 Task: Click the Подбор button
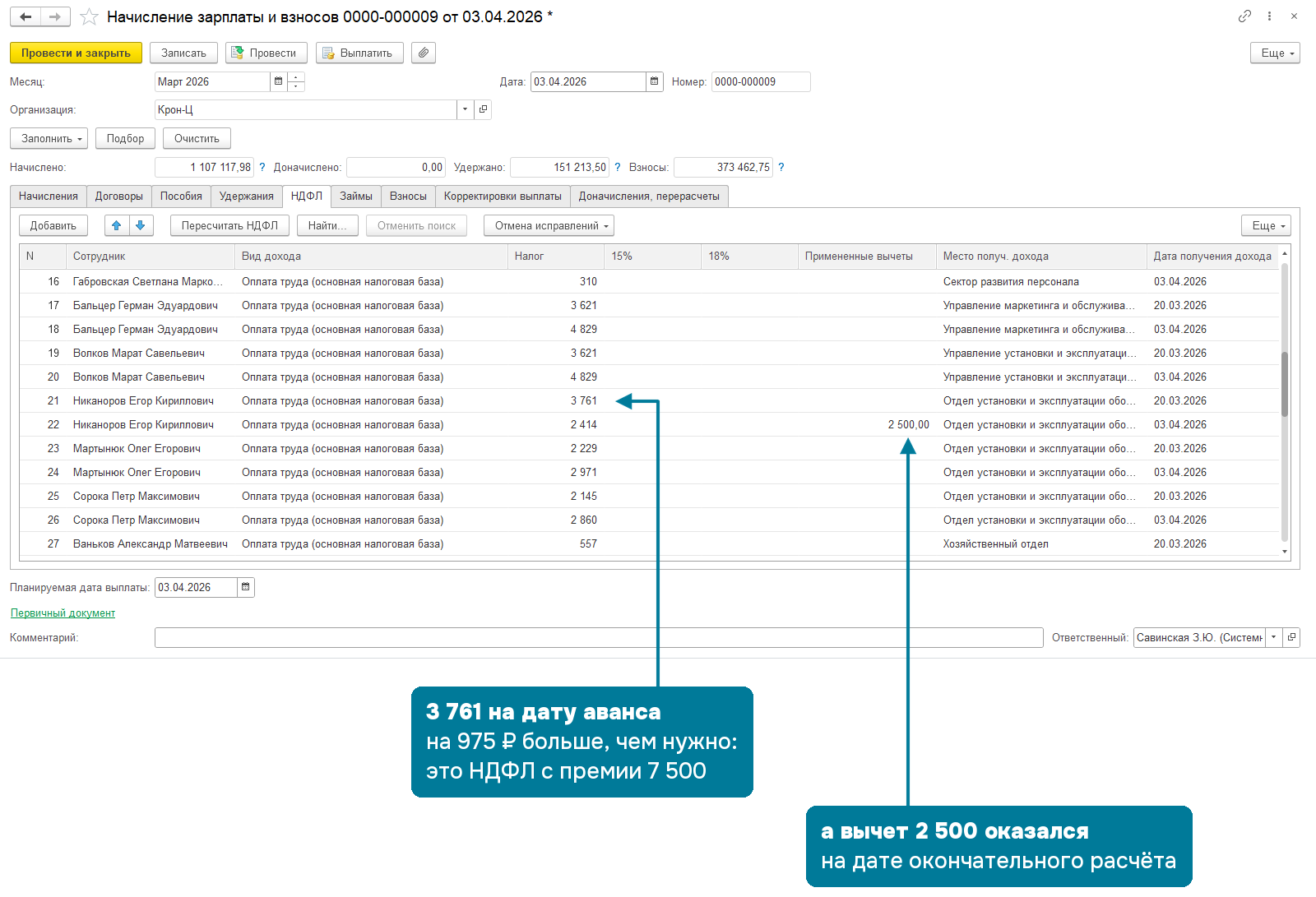pos(125,138)
